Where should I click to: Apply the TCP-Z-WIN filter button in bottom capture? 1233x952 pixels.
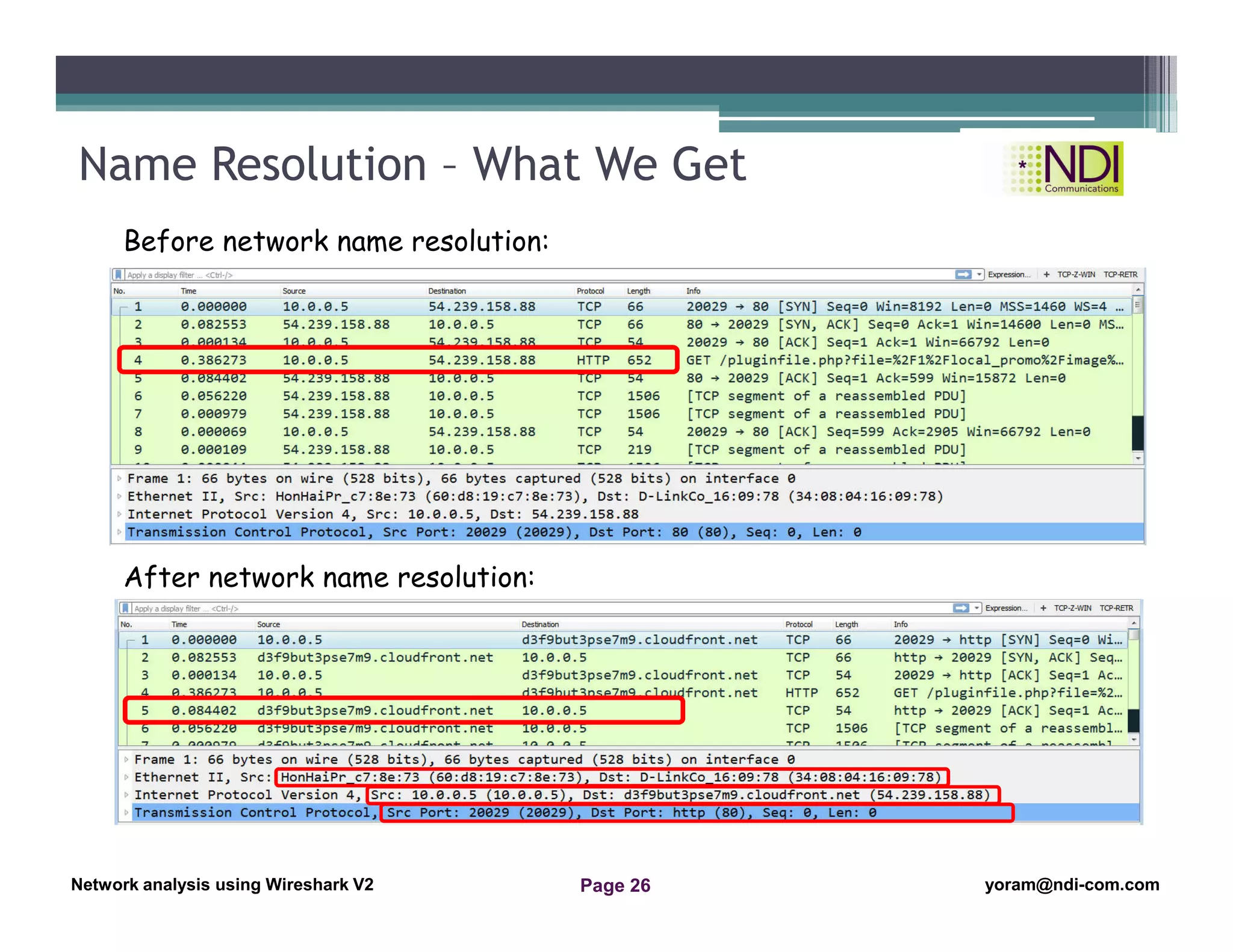[x=1072, y=608]
